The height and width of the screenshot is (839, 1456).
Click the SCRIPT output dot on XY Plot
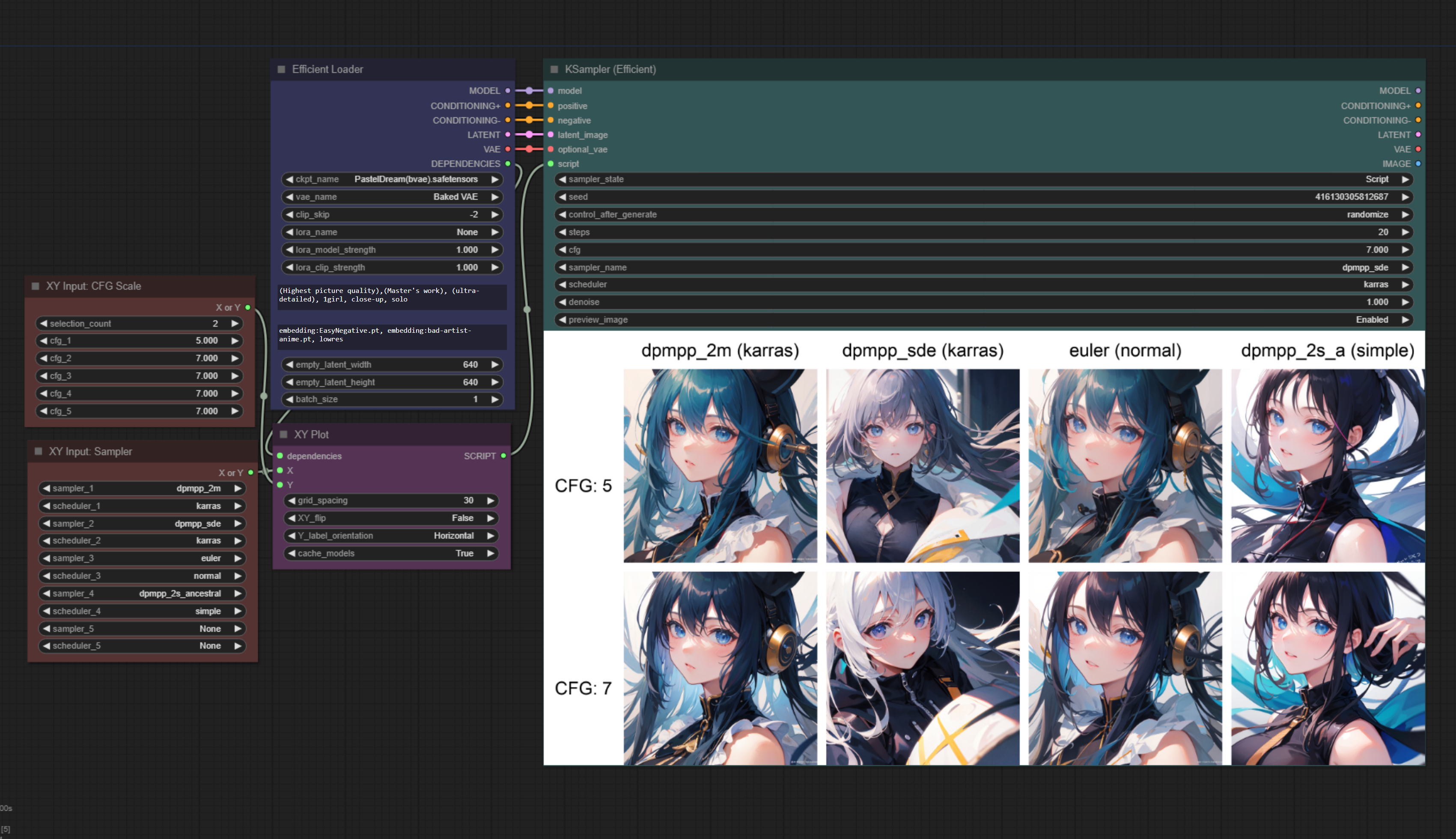pos(503,456)
